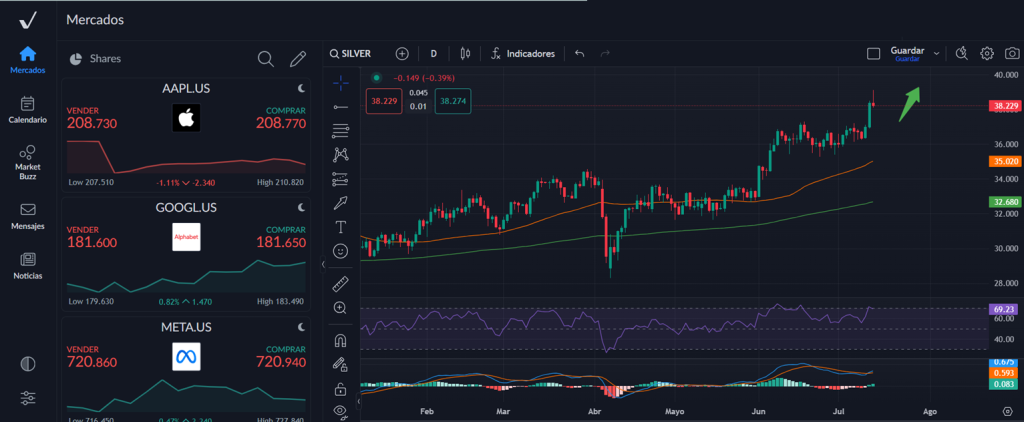
Task: Toggle lock all drawings
Action: pyautogui.click(x=340, y=389)
